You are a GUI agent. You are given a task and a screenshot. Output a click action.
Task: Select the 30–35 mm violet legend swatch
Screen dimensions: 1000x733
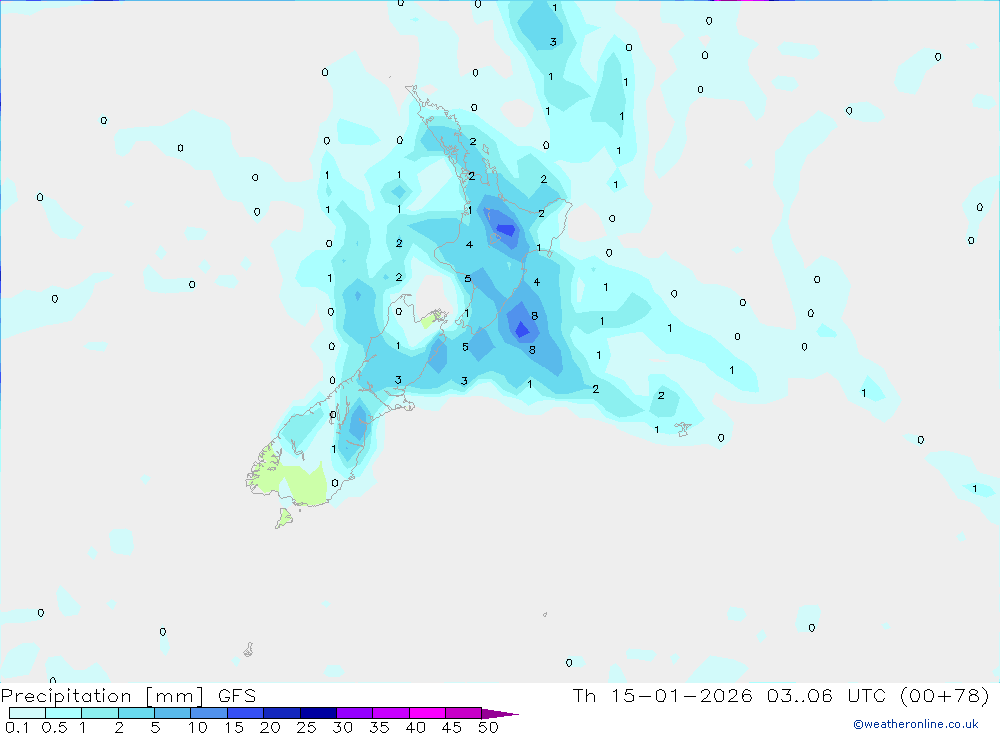[355, 713]
